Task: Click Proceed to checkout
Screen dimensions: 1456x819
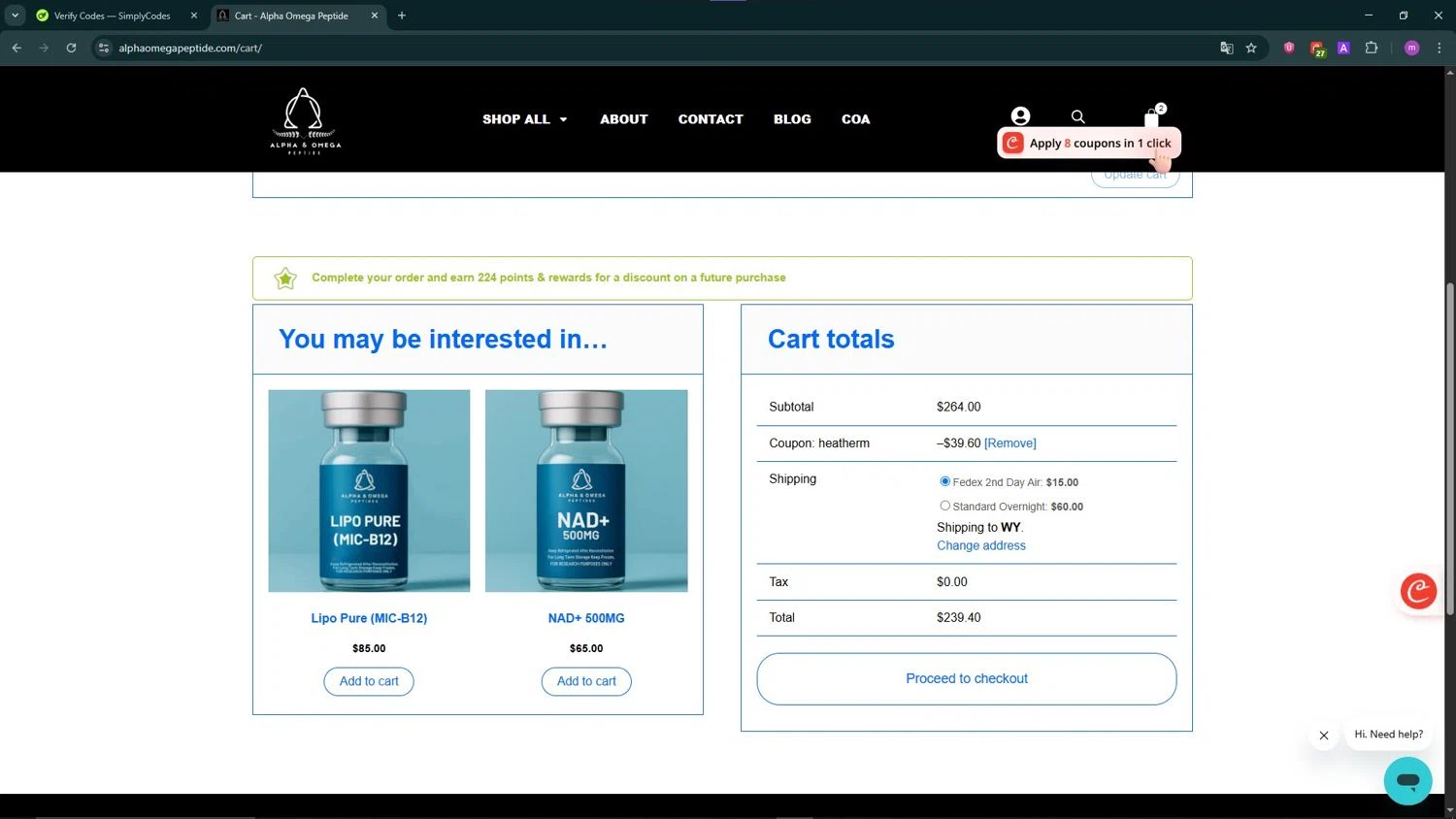Action: click(967, 679)
